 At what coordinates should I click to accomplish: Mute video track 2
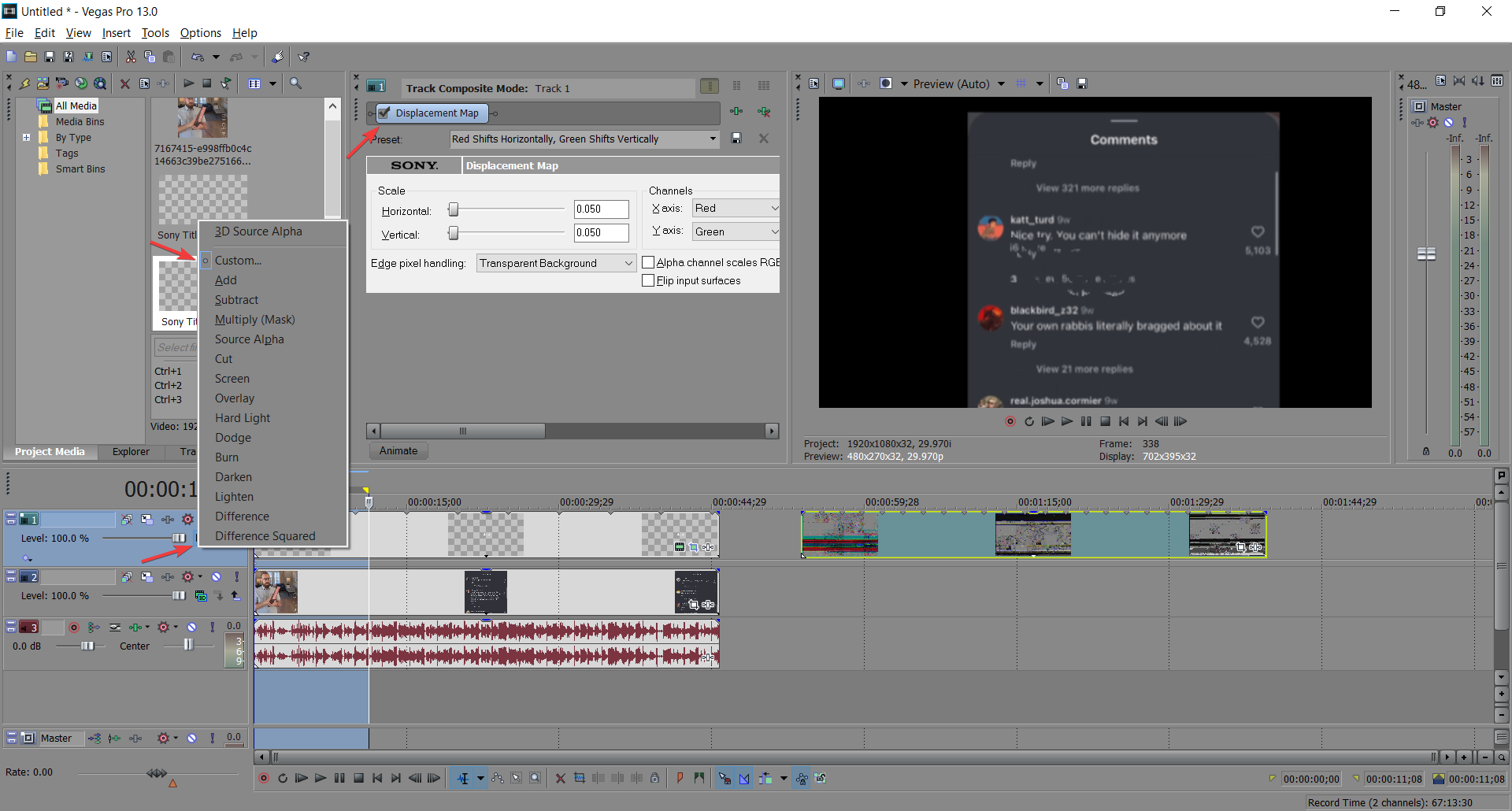coord(217,577)
